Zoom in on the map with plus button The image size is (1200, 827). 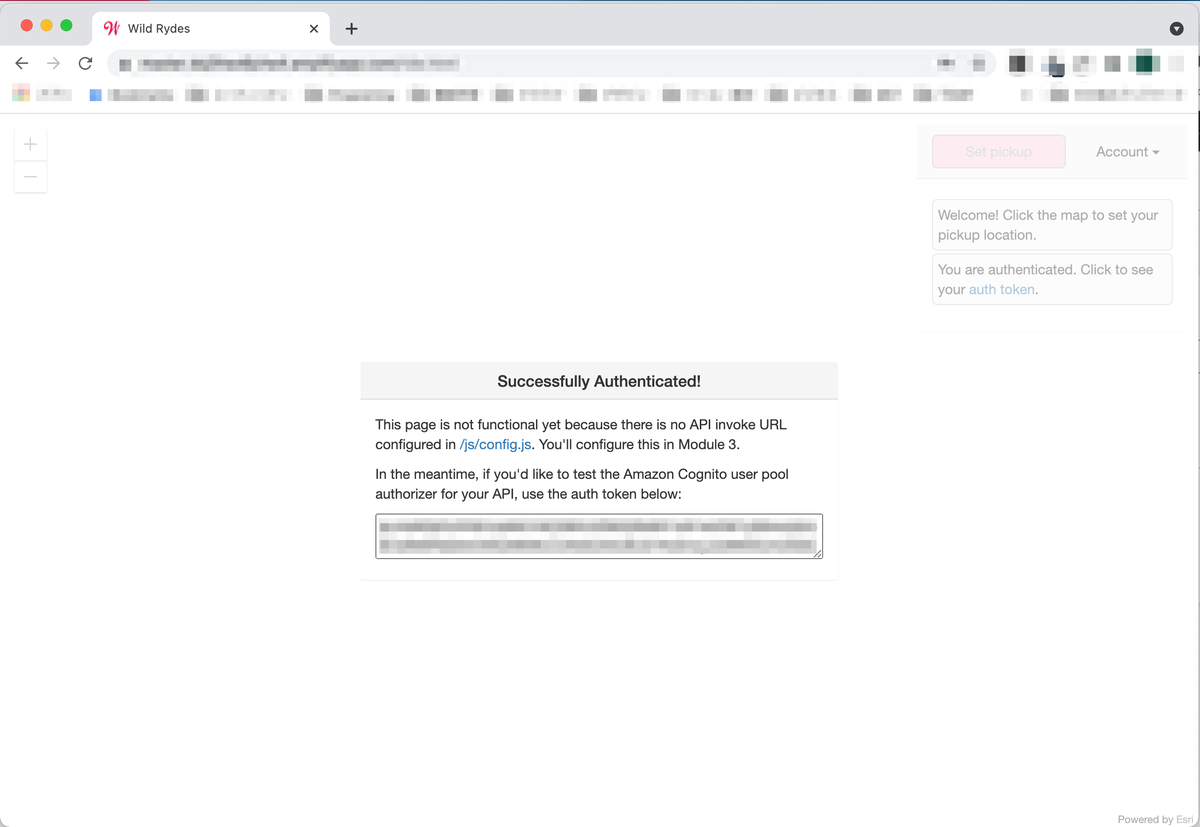(x=30, y=144)
